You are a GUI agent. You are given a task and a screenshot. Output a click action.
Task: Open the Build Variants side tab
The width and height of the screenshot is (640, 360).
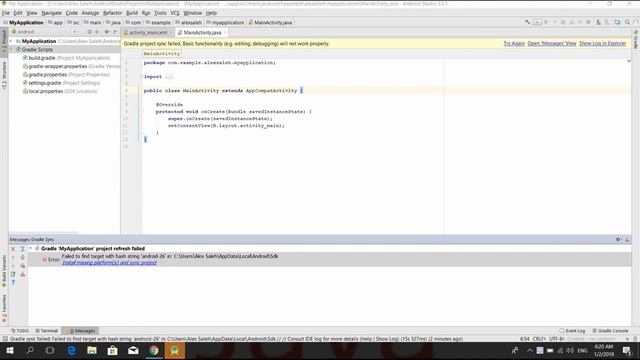pos(4,271)
